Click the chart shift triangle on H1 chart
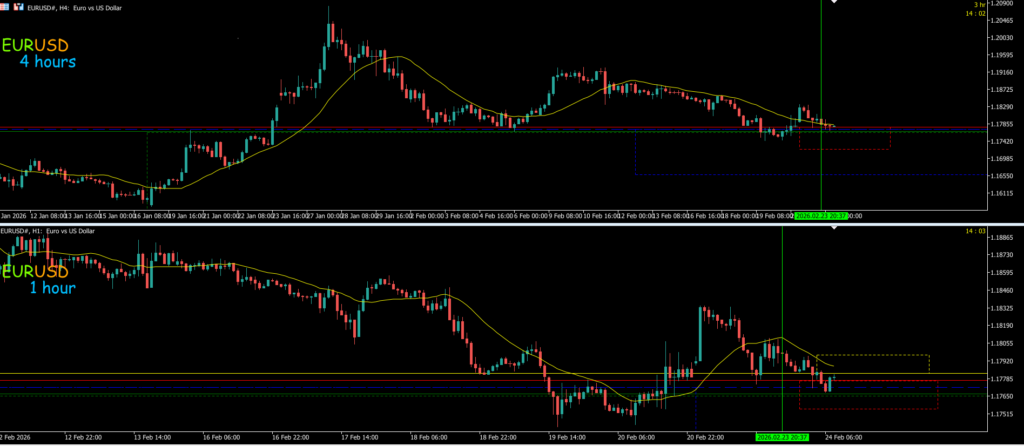The height and width of the screenshot is (446, 1024). [833, 228]
